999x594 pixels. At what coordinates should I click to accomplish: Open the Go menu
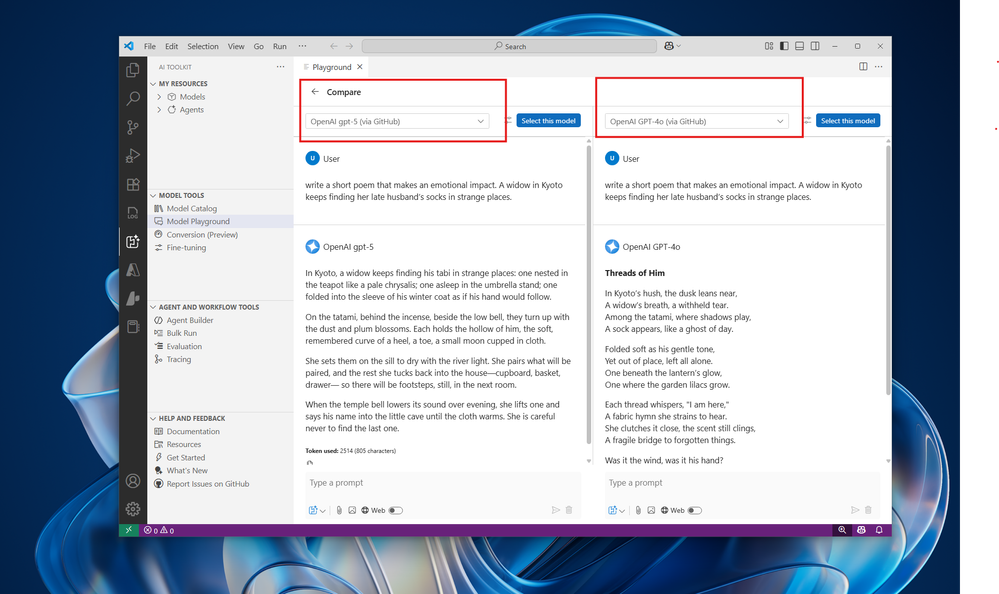click(259, 46)
